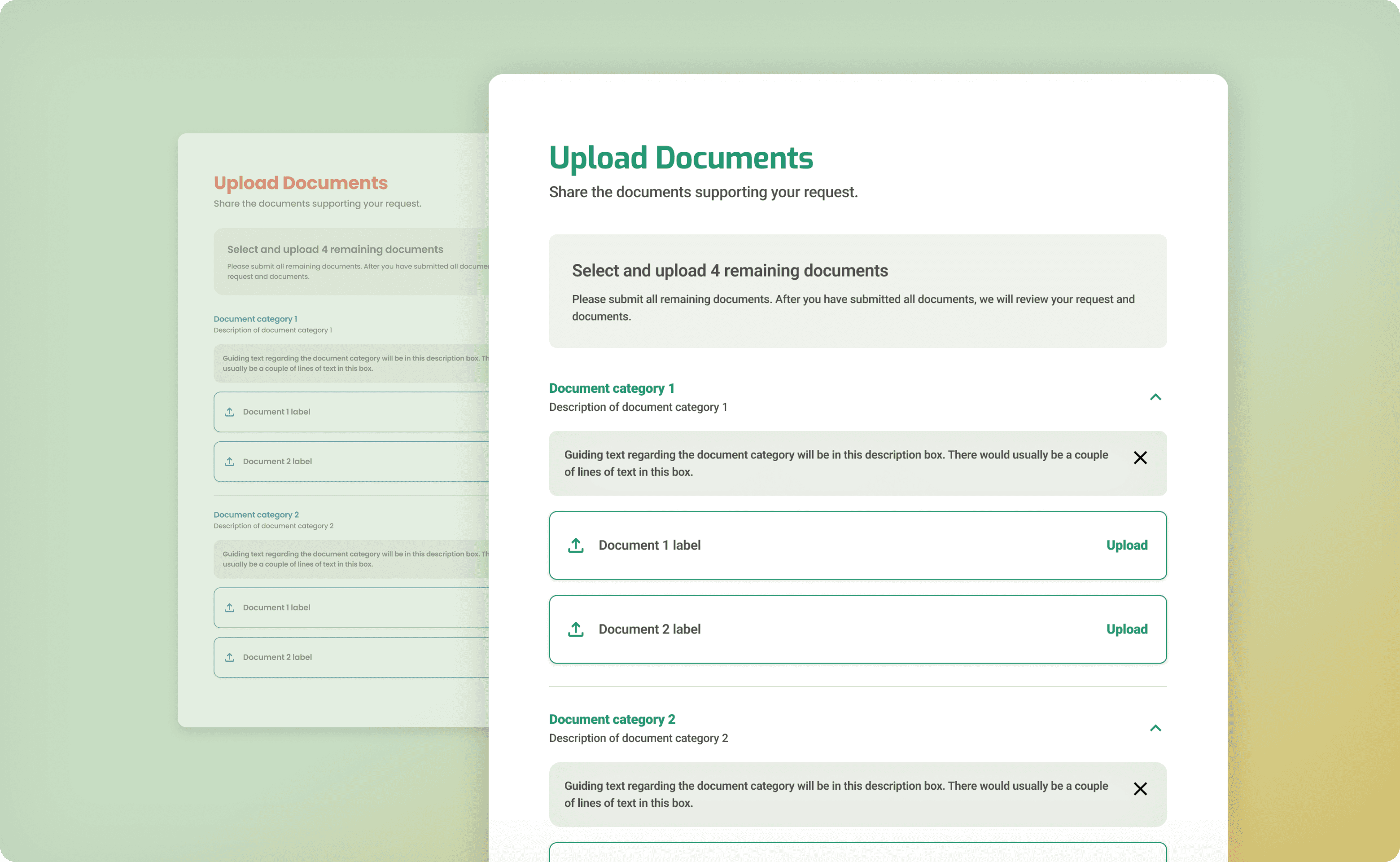Click upload icon in background card's first Document 1
This screenshot has height=862, width=1400.
230,412
